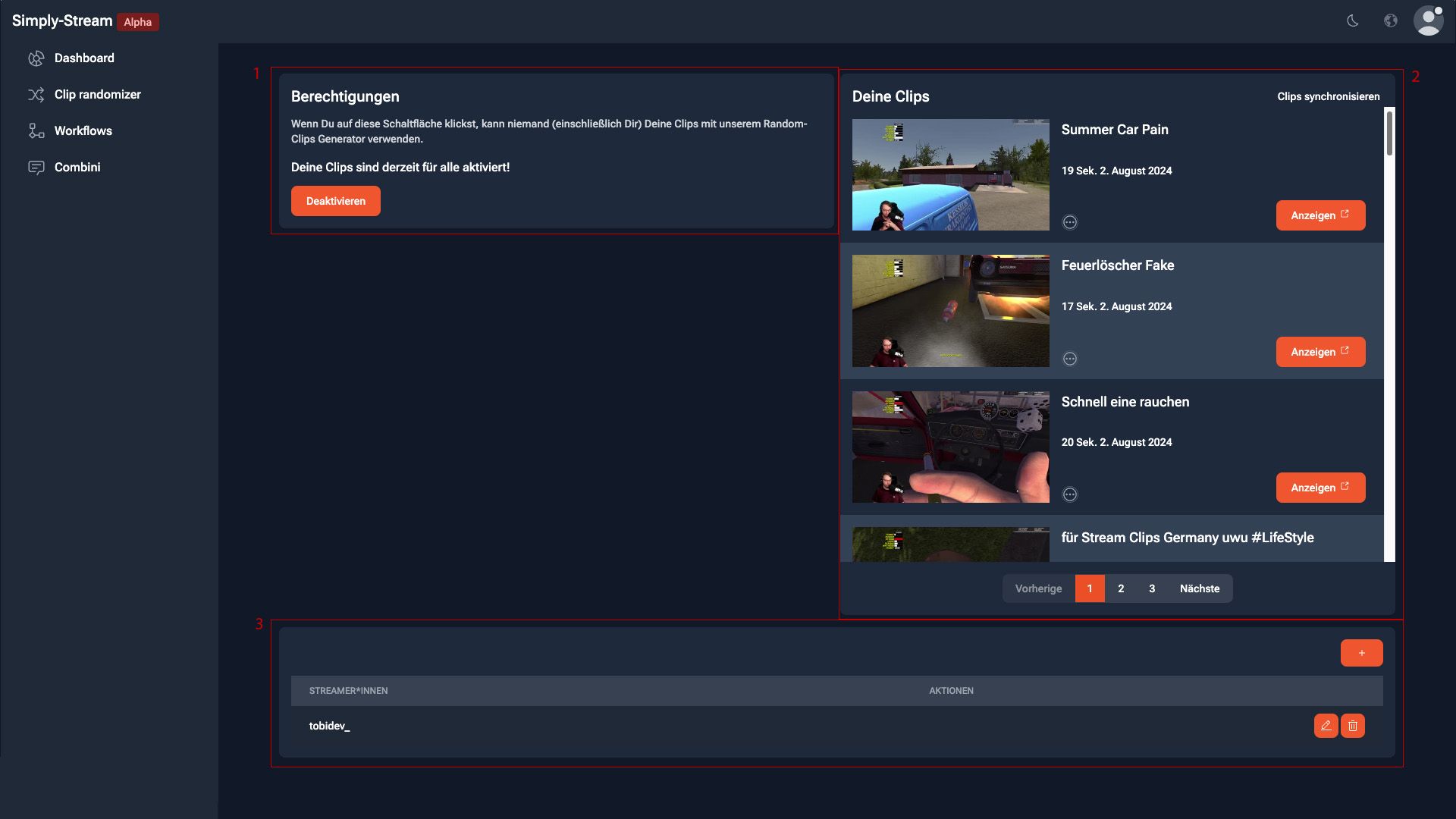Open the language globe icon
The image size is (1456, 819).
(1392, 21)
